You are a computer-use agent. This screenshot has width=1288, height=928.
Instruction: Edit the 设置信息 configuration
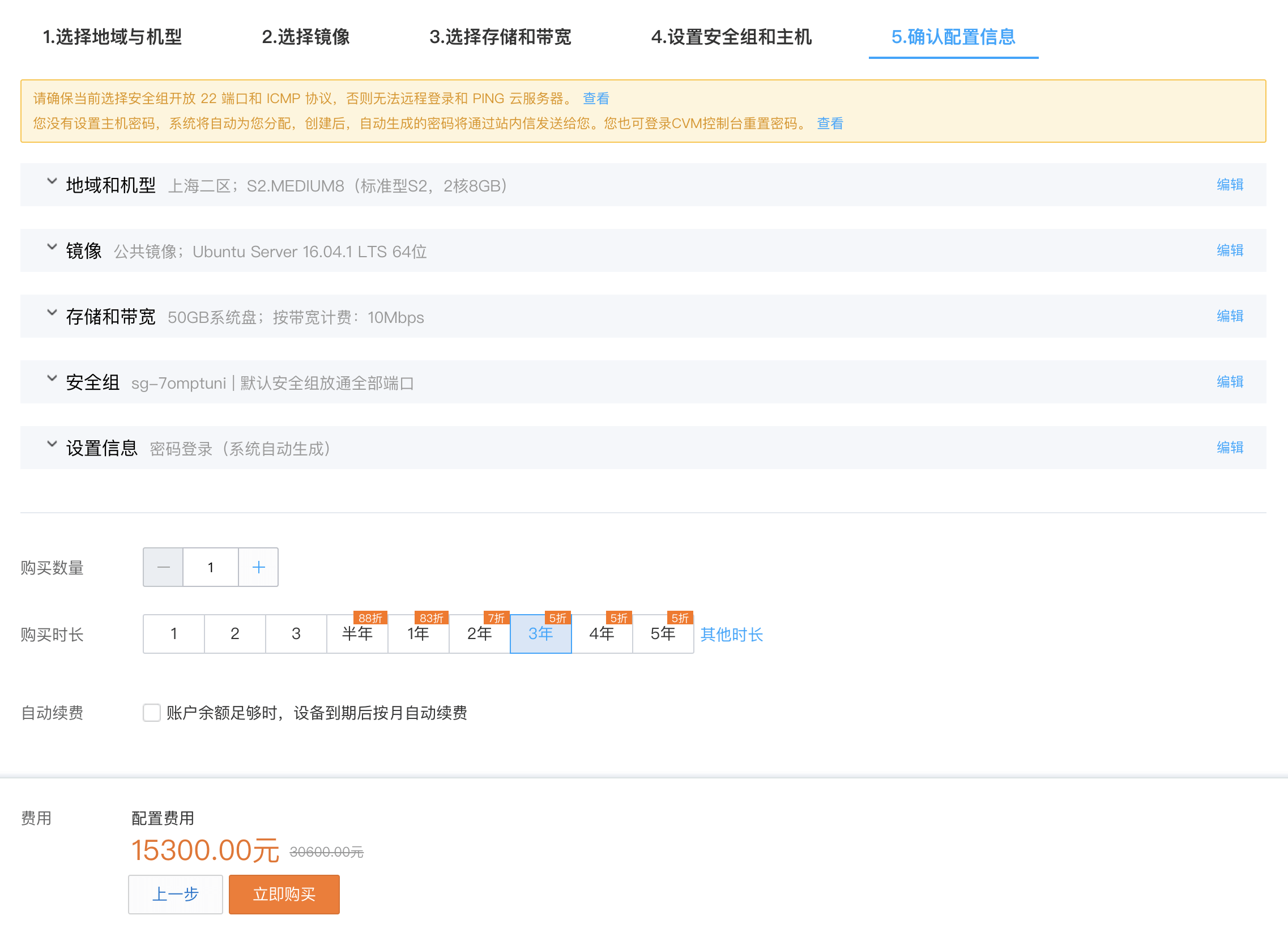[1230, 448]
